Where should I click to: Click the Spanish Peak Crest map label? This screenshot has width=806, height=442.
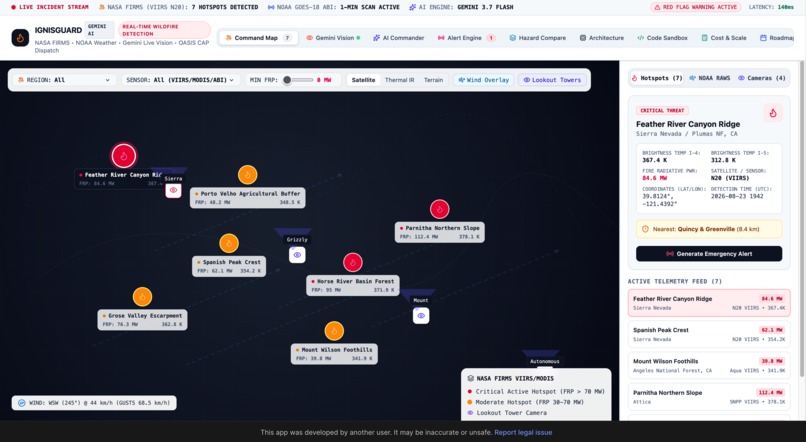(229, 266)
